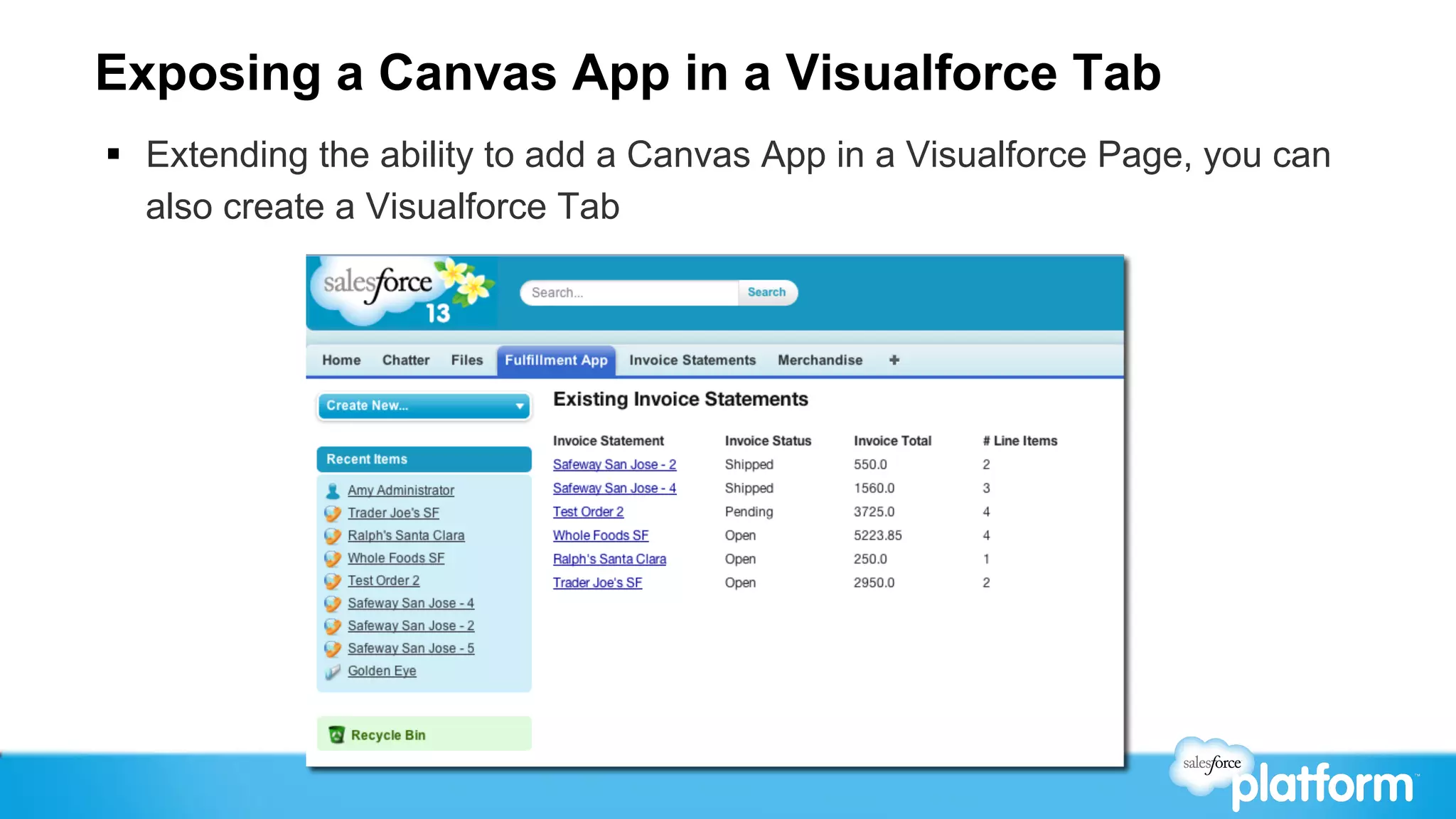Click icon beside Safeway San Jose - 5
This screenshot has height=819, width=1456.
tap(332, 649)
